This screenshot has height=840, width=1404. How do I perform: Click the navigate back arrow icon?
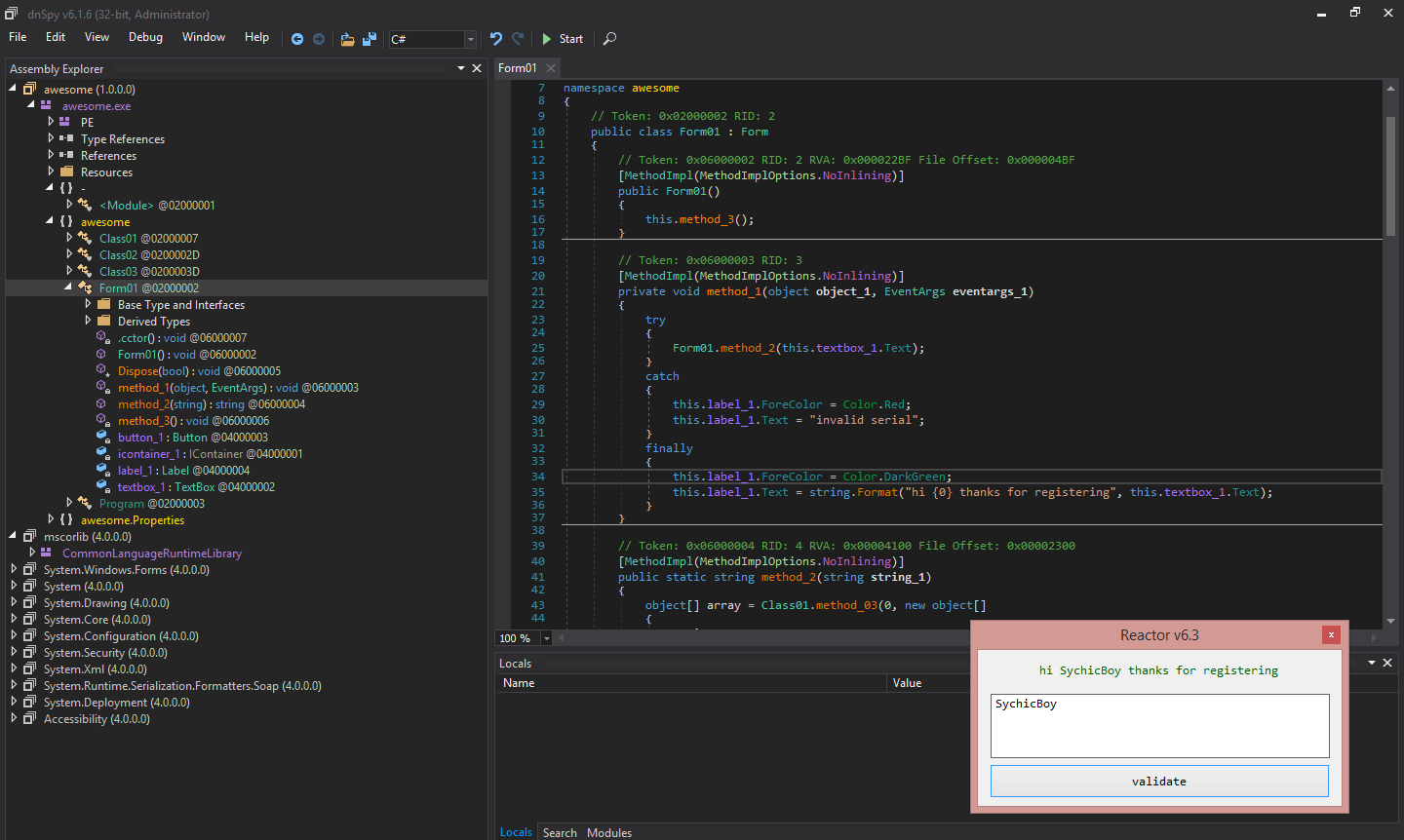coord(297,39)
